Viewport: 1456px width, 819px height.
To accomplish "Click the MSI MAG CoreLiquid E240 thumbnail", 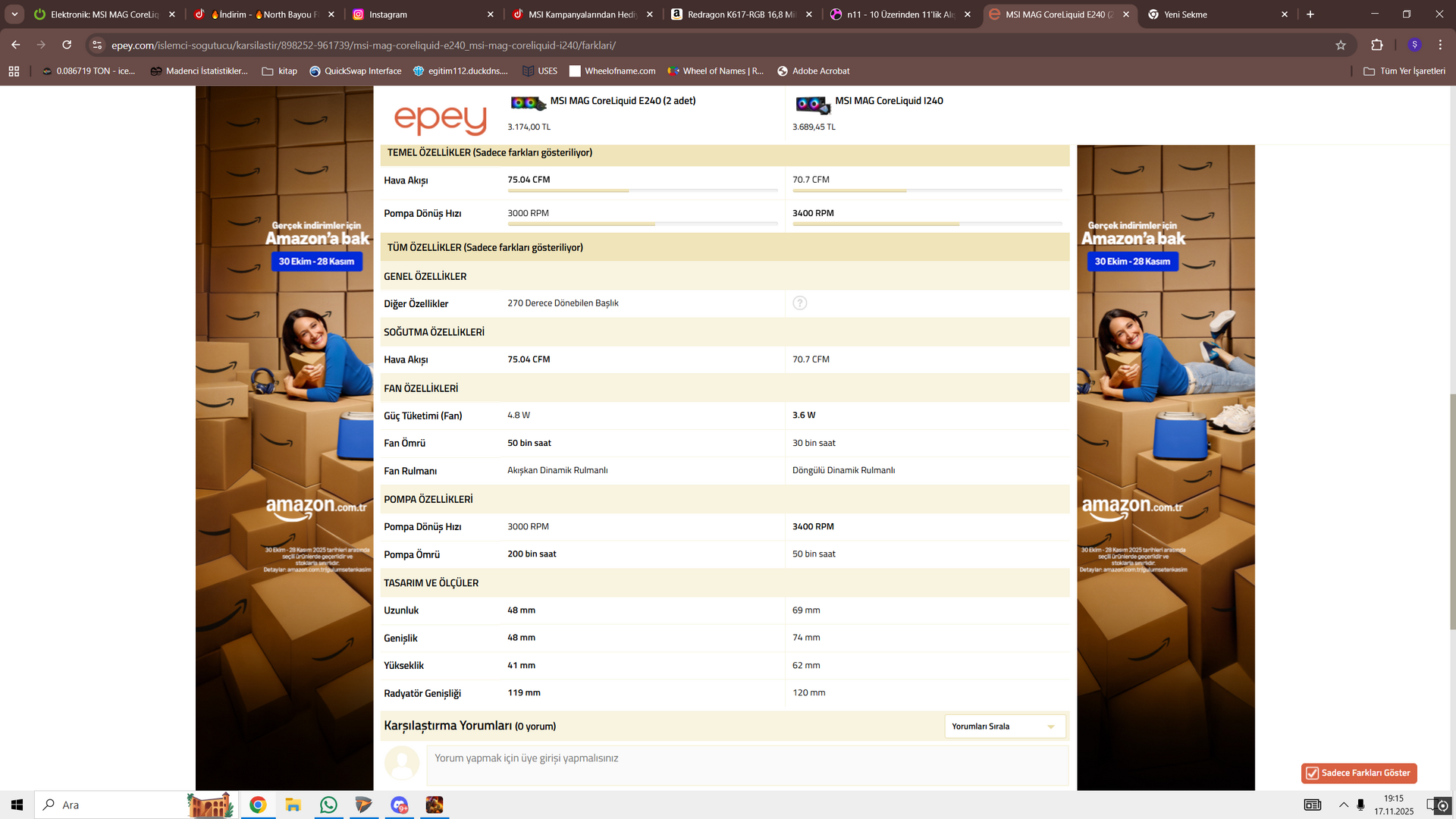I will tap(527, 103).
